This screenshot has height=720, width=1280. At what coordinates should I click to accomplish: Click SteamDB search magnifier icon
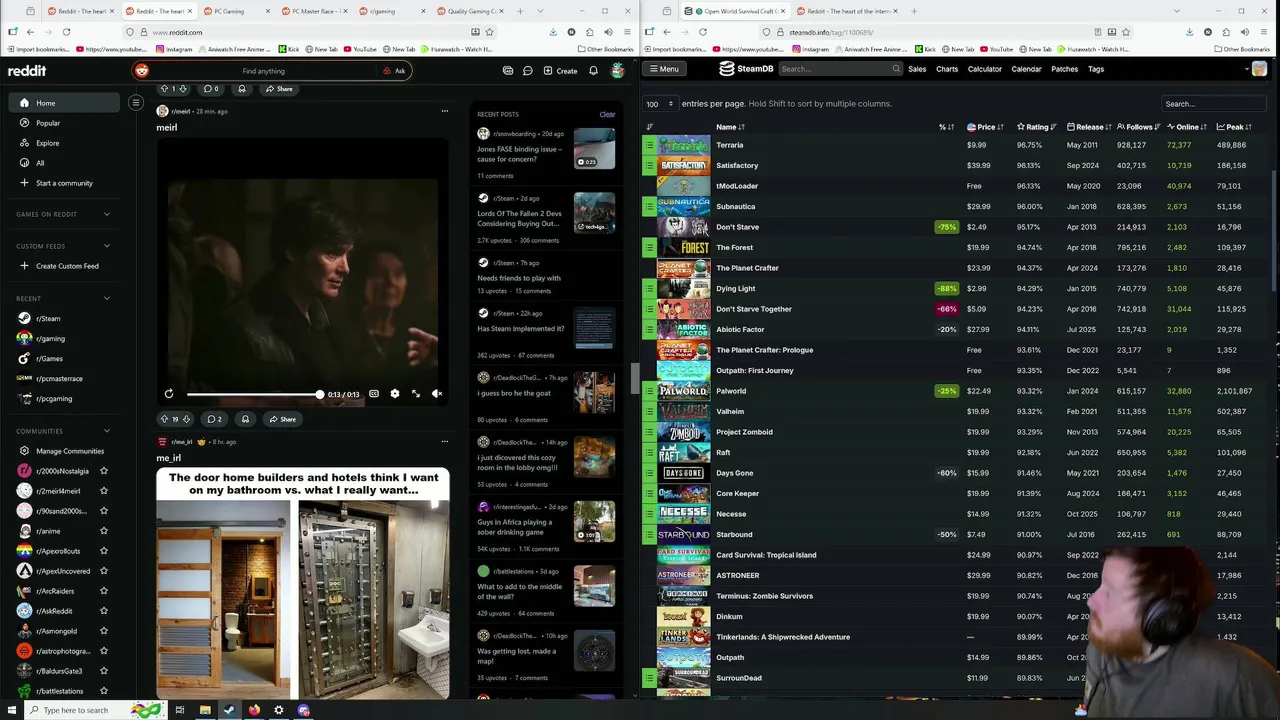(896, 69)
